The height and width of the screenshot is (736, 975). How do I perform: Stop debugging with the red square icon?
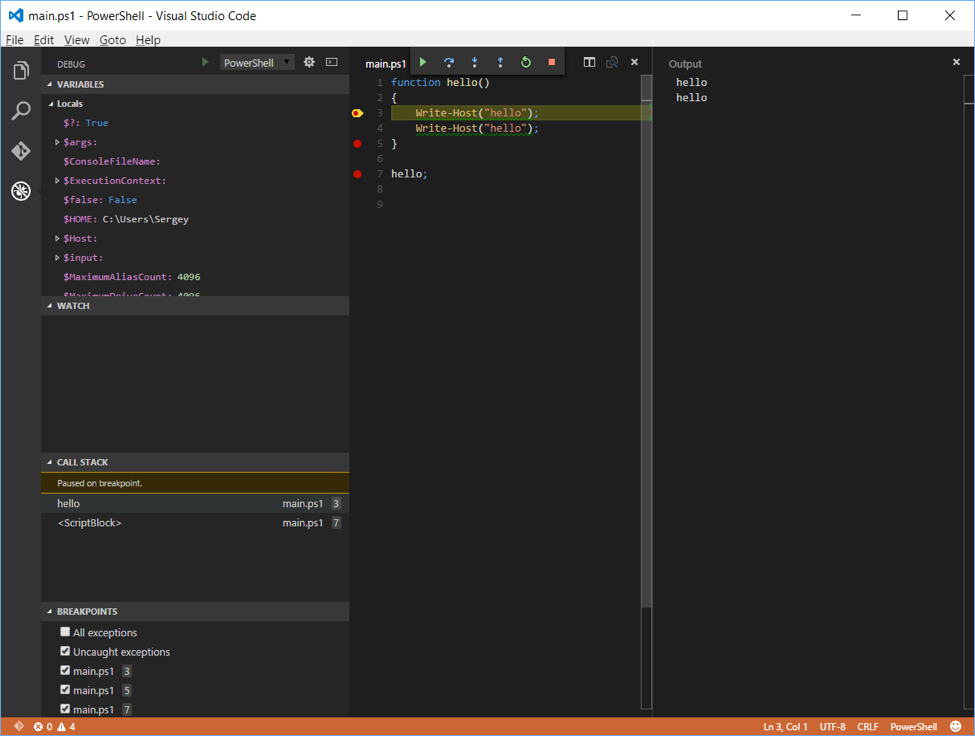(551, 62)
